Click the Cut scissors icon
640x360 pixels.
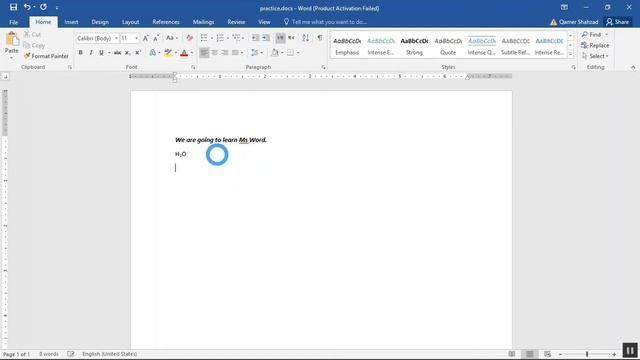pyautogui.click(x=27, y=34)
